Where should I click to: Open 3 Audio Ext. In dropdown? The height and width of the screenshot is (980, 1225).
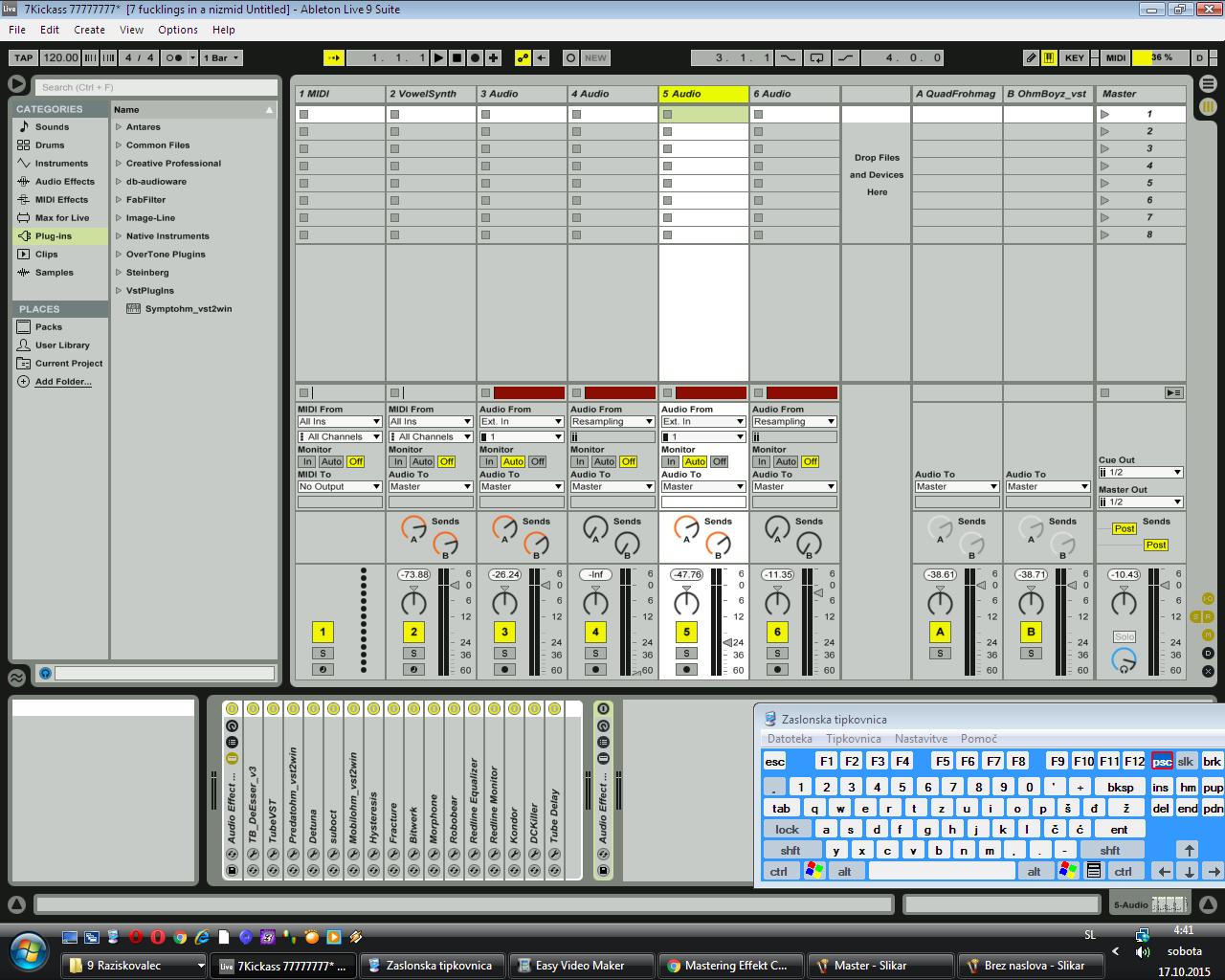[522, 421]
